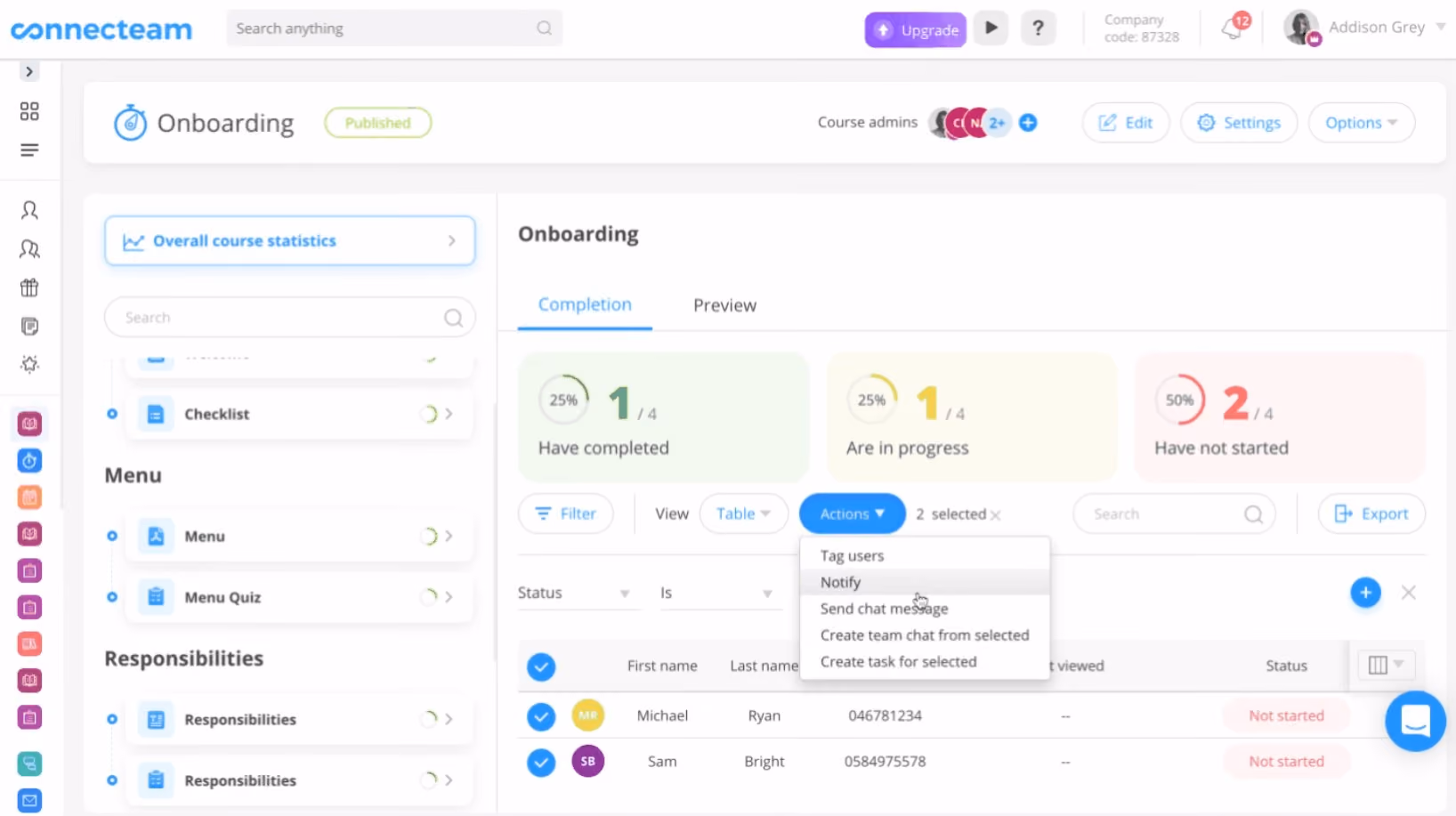
Task: Open the user groups icon in sidebar
Action: tap(29, 249)
